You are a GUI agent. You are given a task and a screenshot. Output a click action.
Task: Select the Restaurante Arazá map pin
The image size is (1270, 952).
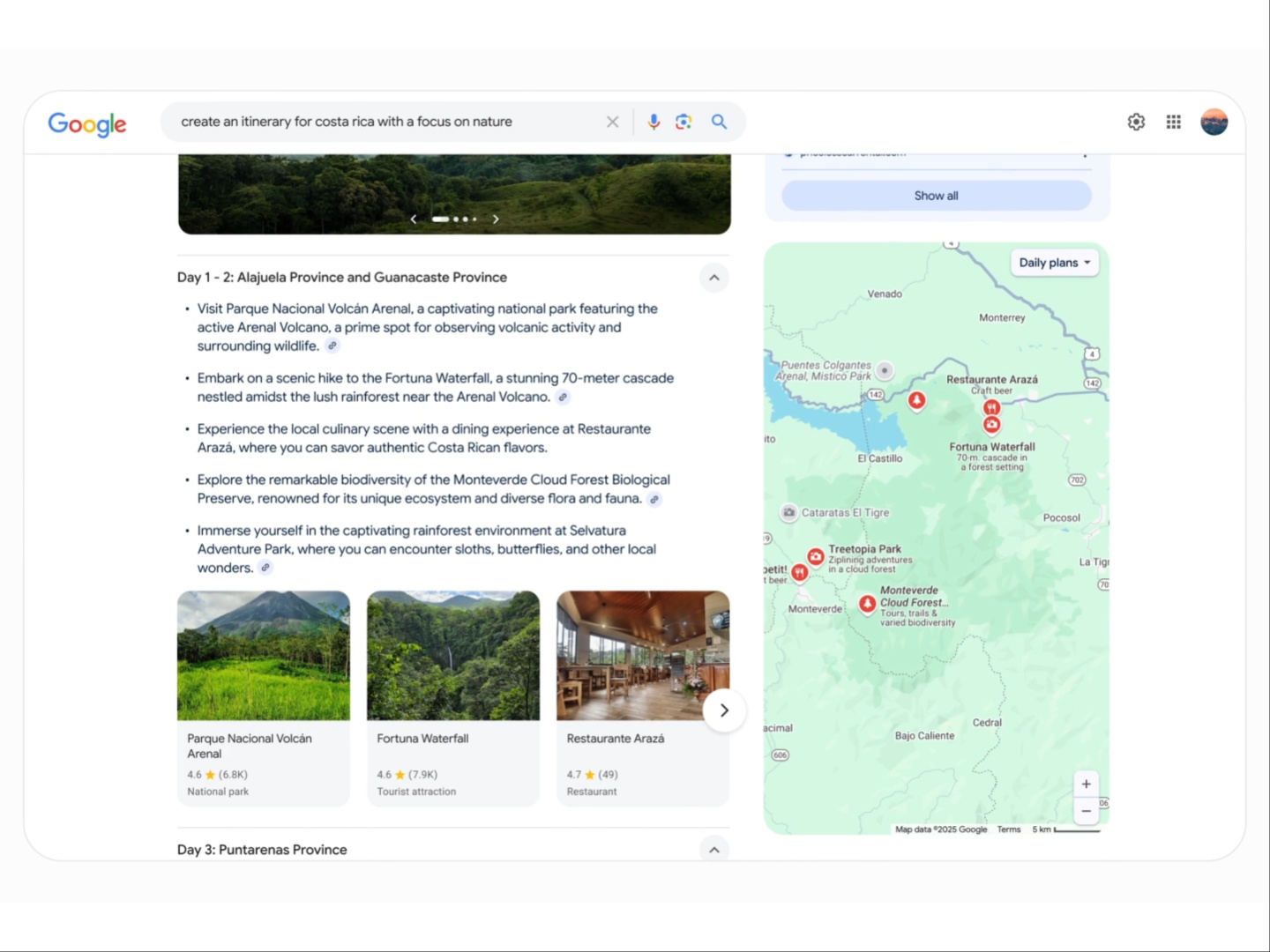coord(992,407)
